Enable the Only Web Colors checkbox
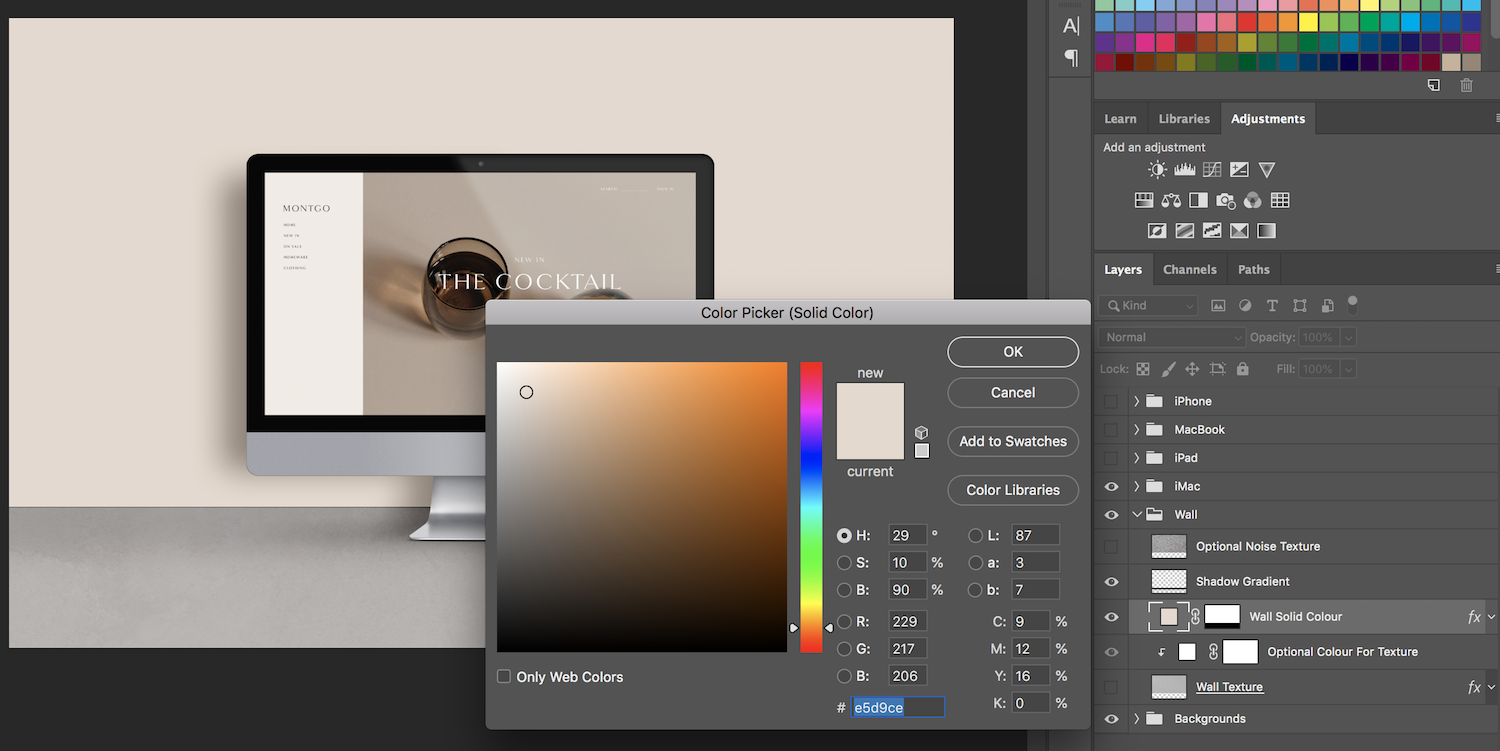 tap(504, 677)
